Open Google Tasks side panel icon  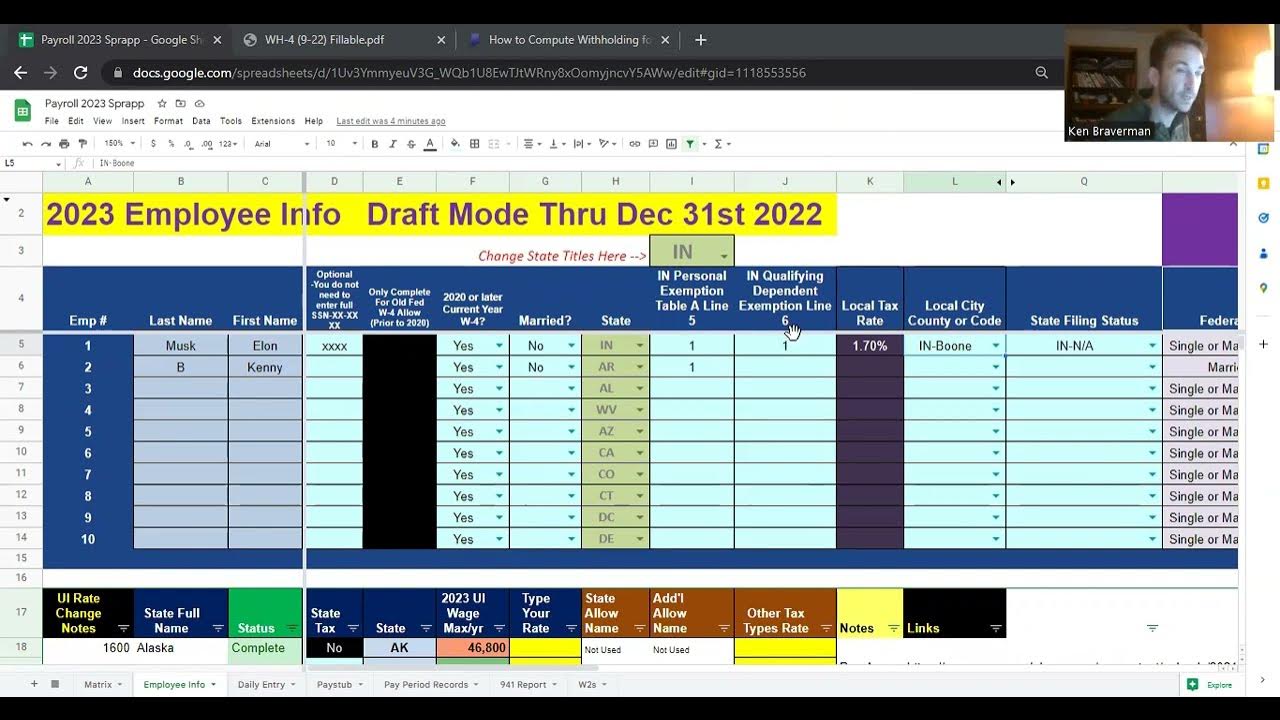click(x=1263, y=218)
